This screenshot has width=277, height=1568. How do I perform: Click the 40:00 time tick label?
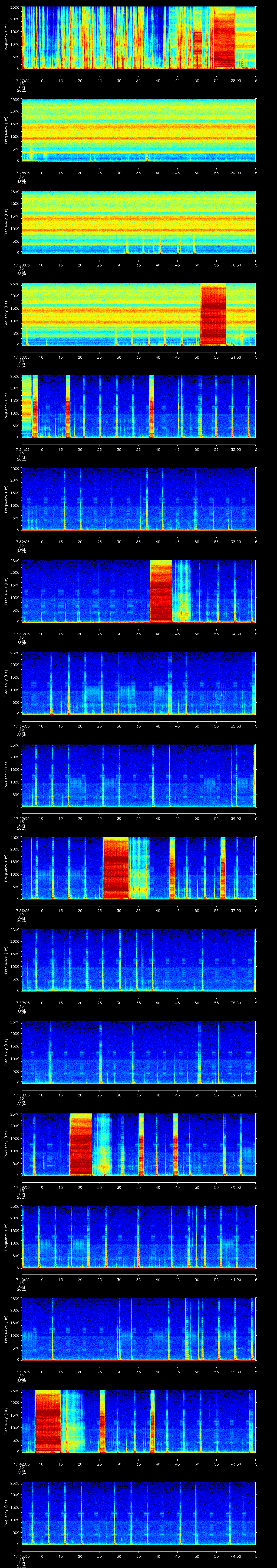(x=236, y=1187)
